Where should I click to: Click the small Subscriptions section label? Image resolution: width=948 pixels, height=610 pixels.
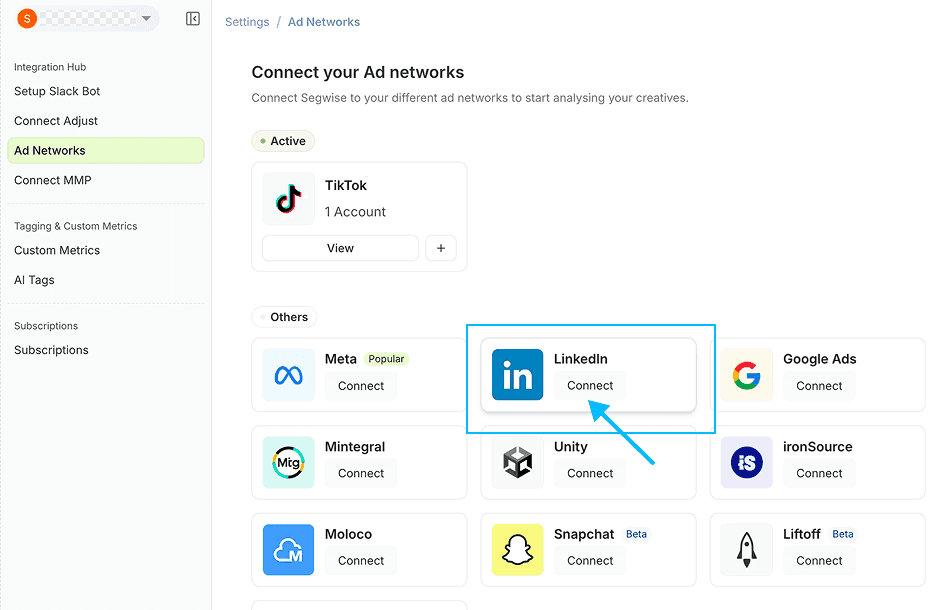click(46, 326)
